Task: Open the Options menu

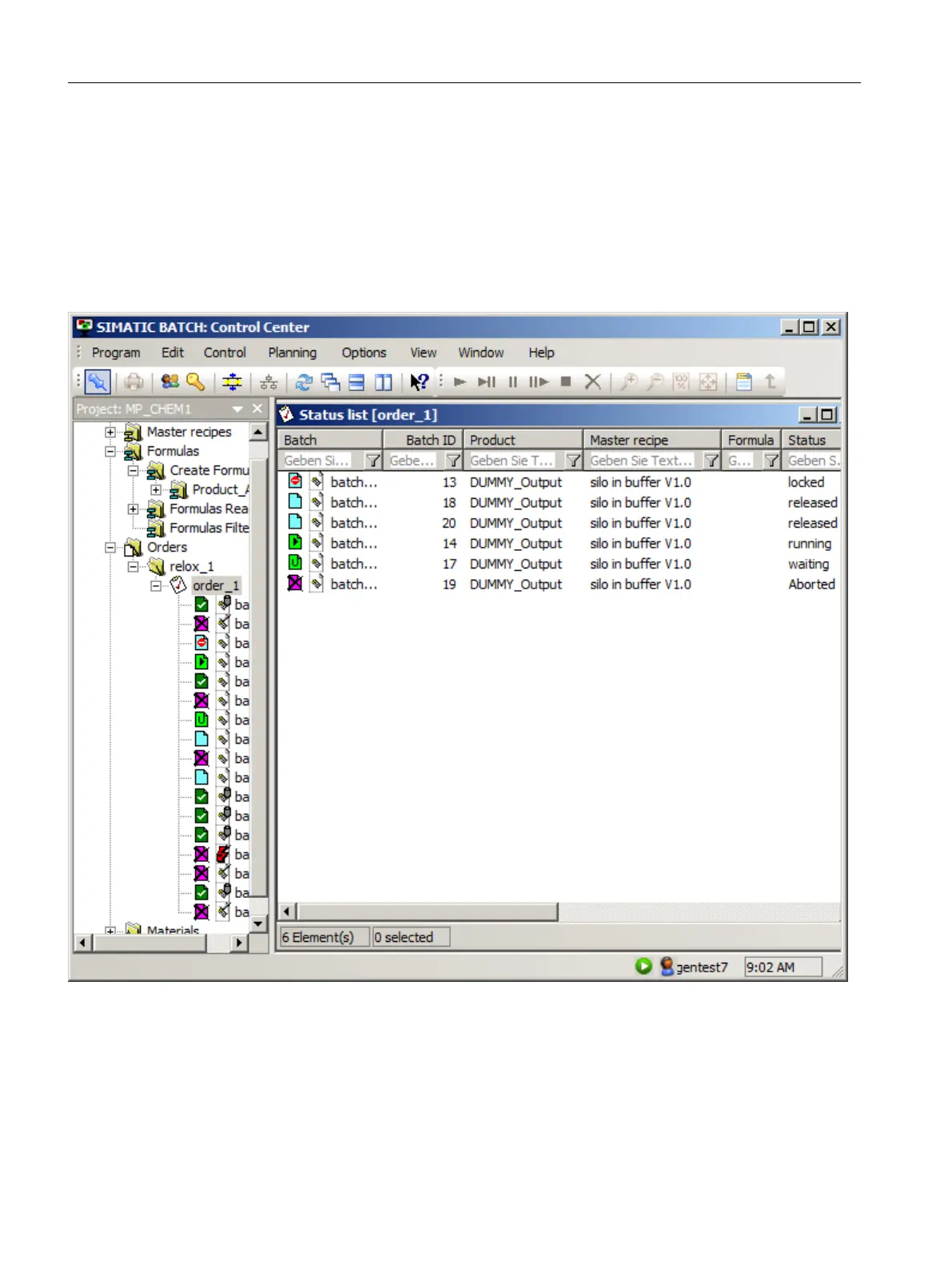Action: coord(364,353)
